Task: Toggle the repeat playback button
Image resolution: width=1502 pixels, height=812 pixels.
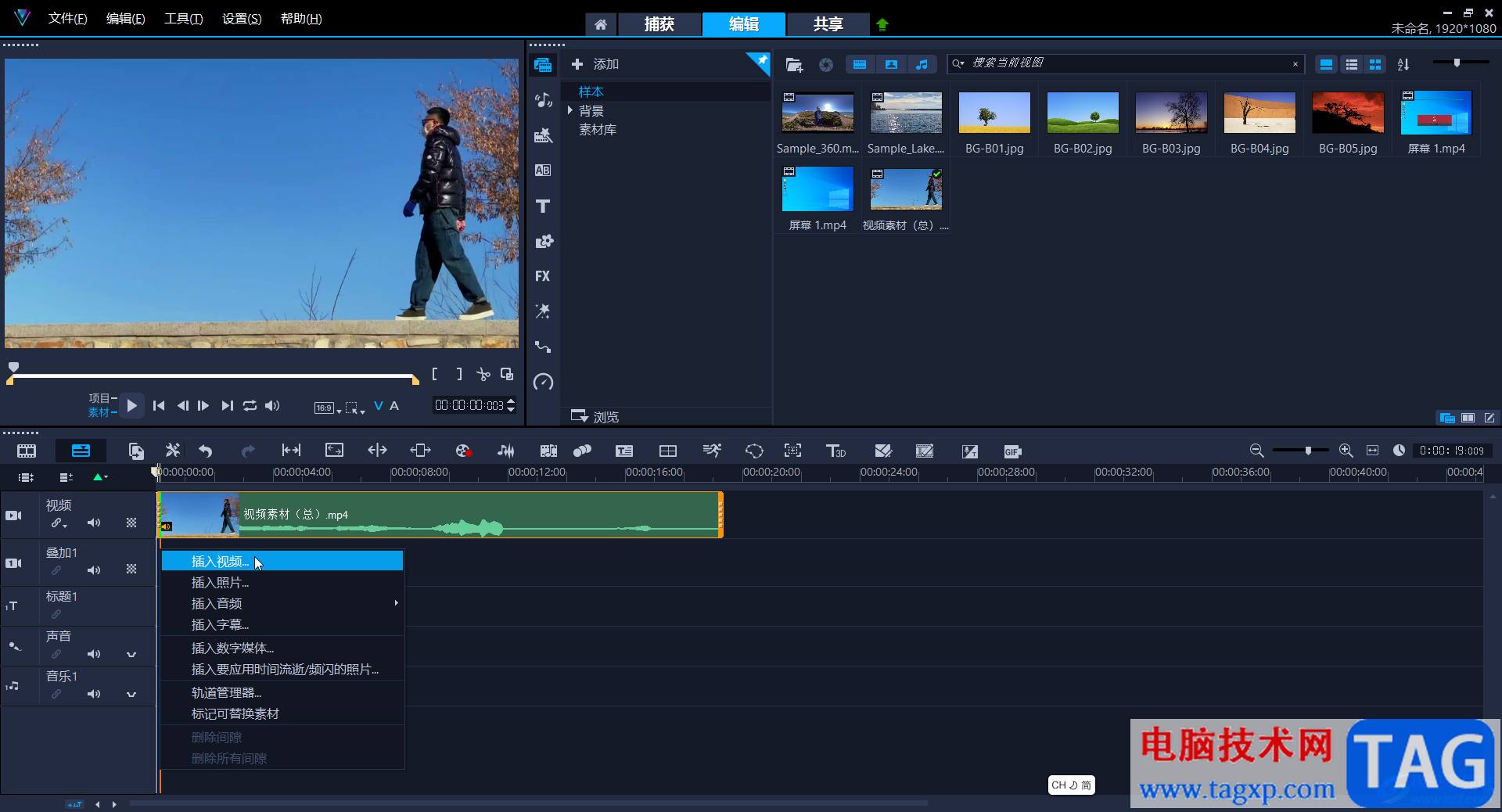Action: pos(250,405)
